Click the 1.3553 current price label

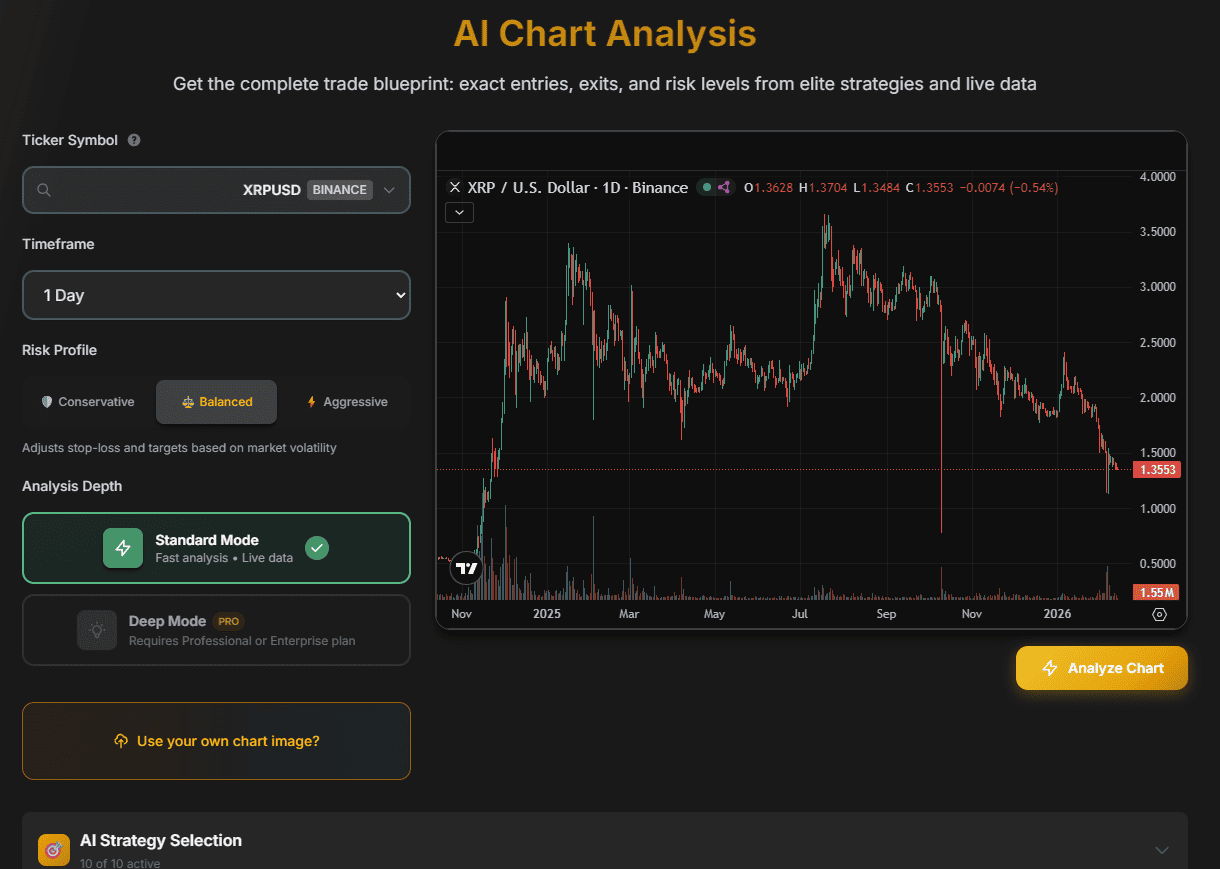tap(1155, 470)
